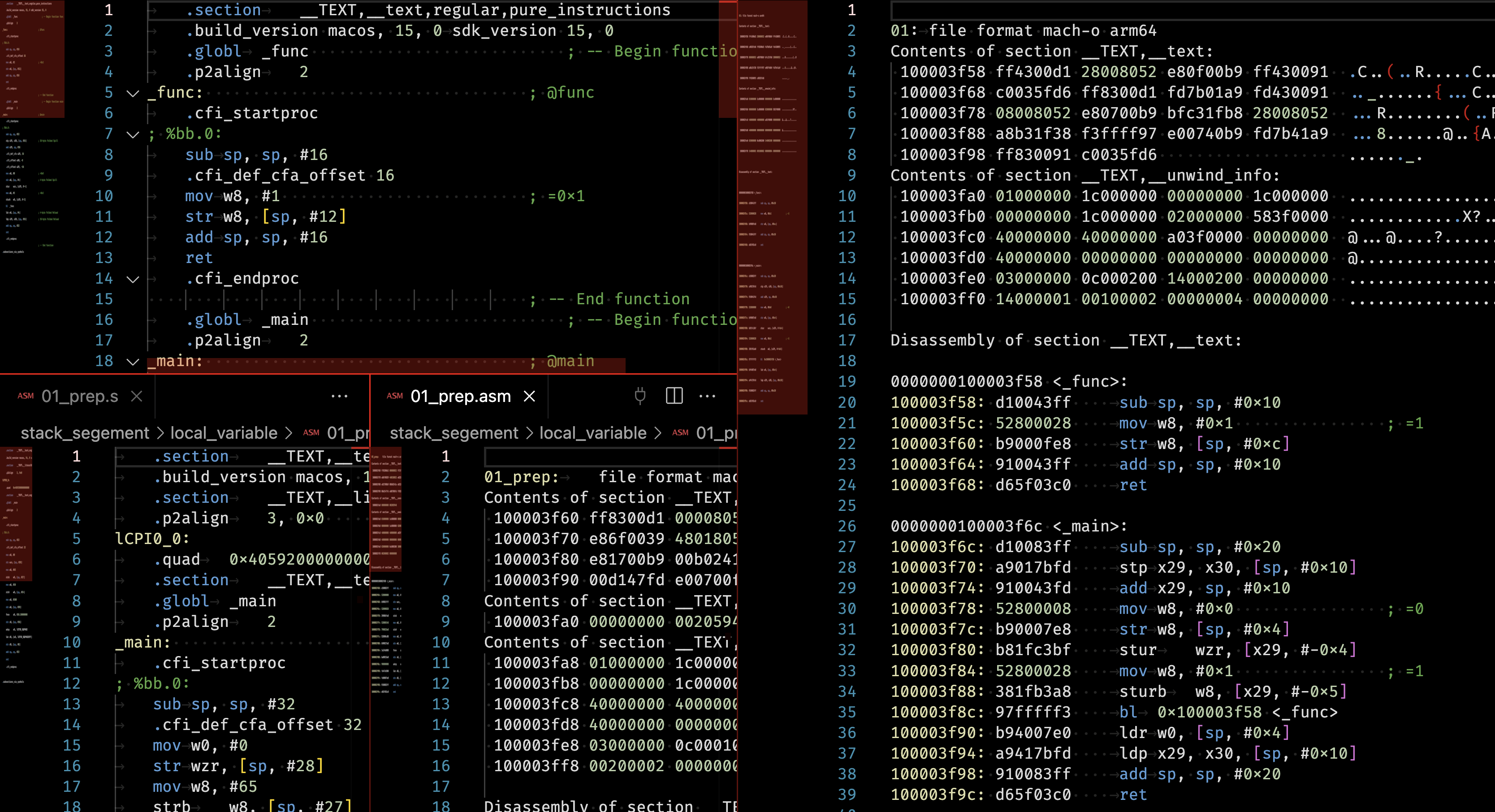Collapse the _func: label fold chevron
The height and width of the screenshot is (812, 1495).
pos(133,93)
